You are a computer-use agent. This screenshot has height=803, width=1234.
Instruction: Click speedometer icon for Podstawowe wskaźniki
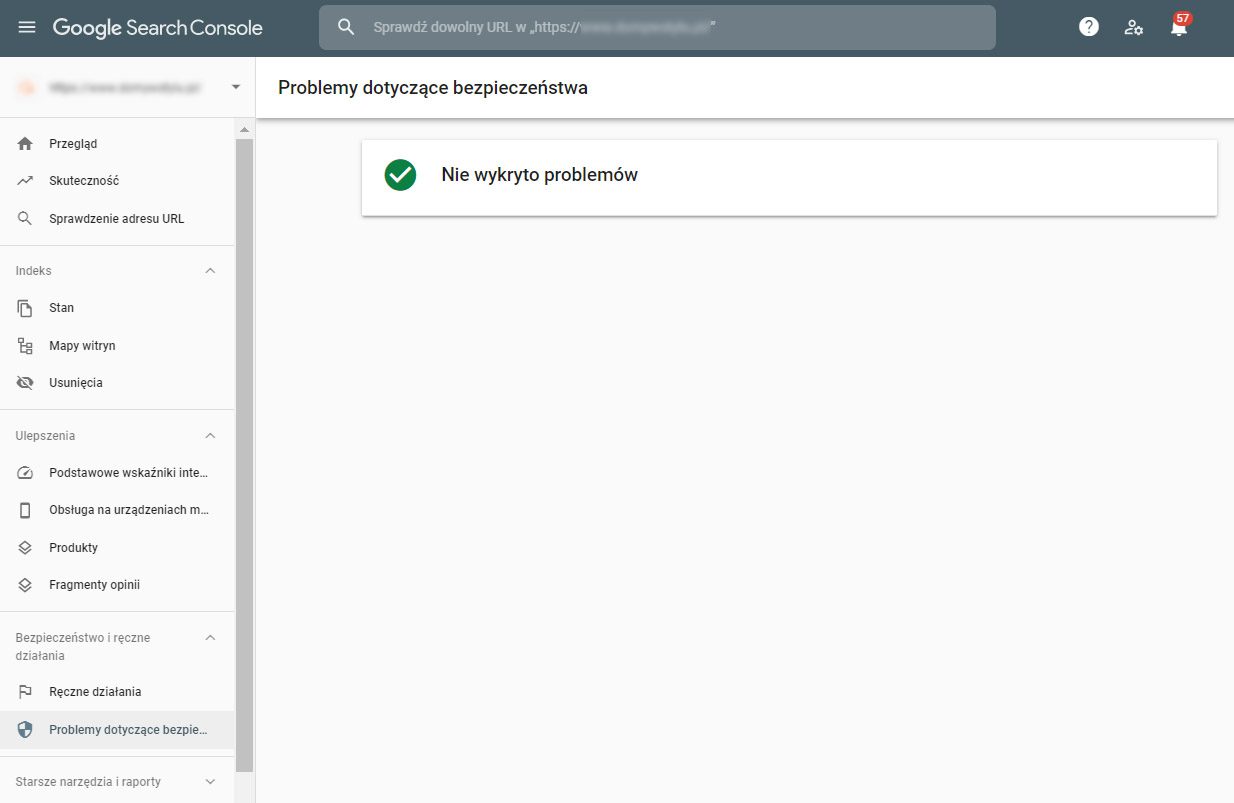pos(26,473)
